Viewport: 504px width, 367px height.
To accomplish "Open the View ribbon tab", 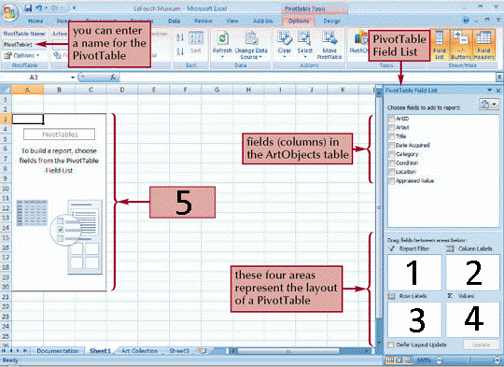I will (x=232, y=21).
